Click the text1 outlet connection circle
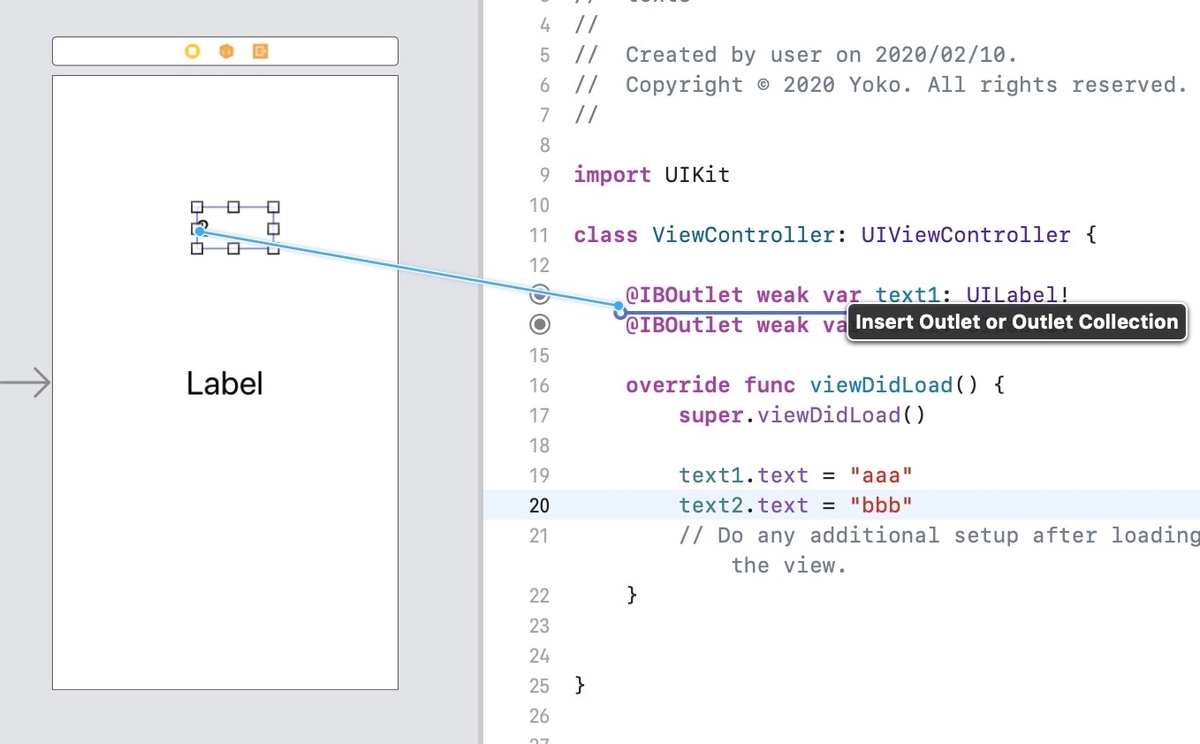The image size is (1200, 744). [x=540, y=294]
